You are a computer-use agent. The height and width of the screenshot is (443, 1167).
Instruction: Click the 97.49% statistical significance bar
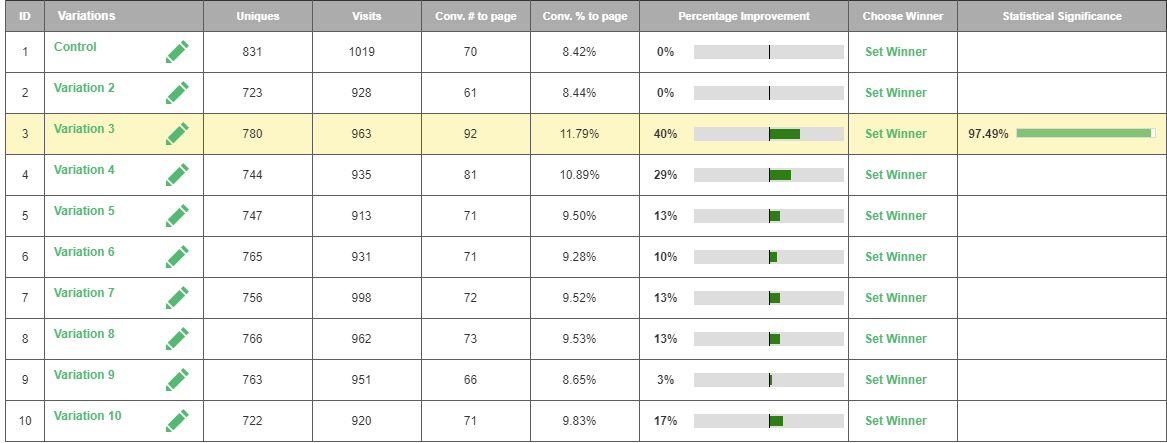click(x=1085, y=133)
